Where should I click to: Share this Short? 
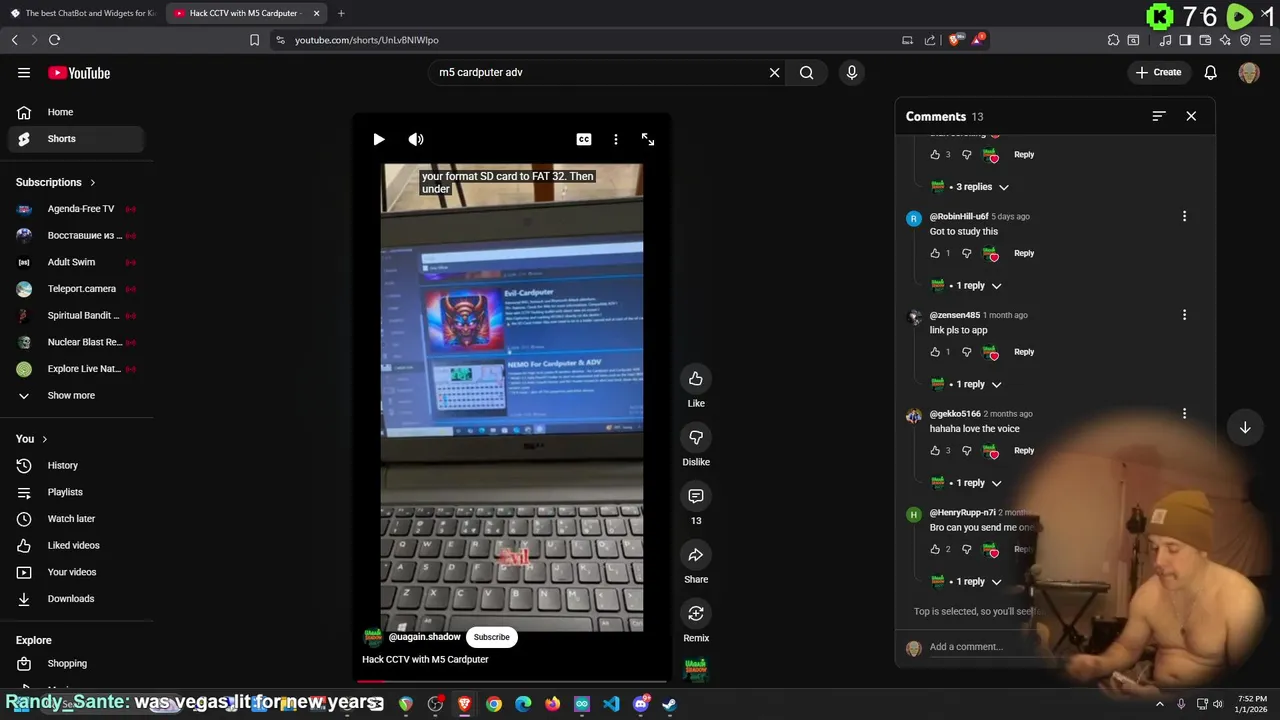click(696, 555)
